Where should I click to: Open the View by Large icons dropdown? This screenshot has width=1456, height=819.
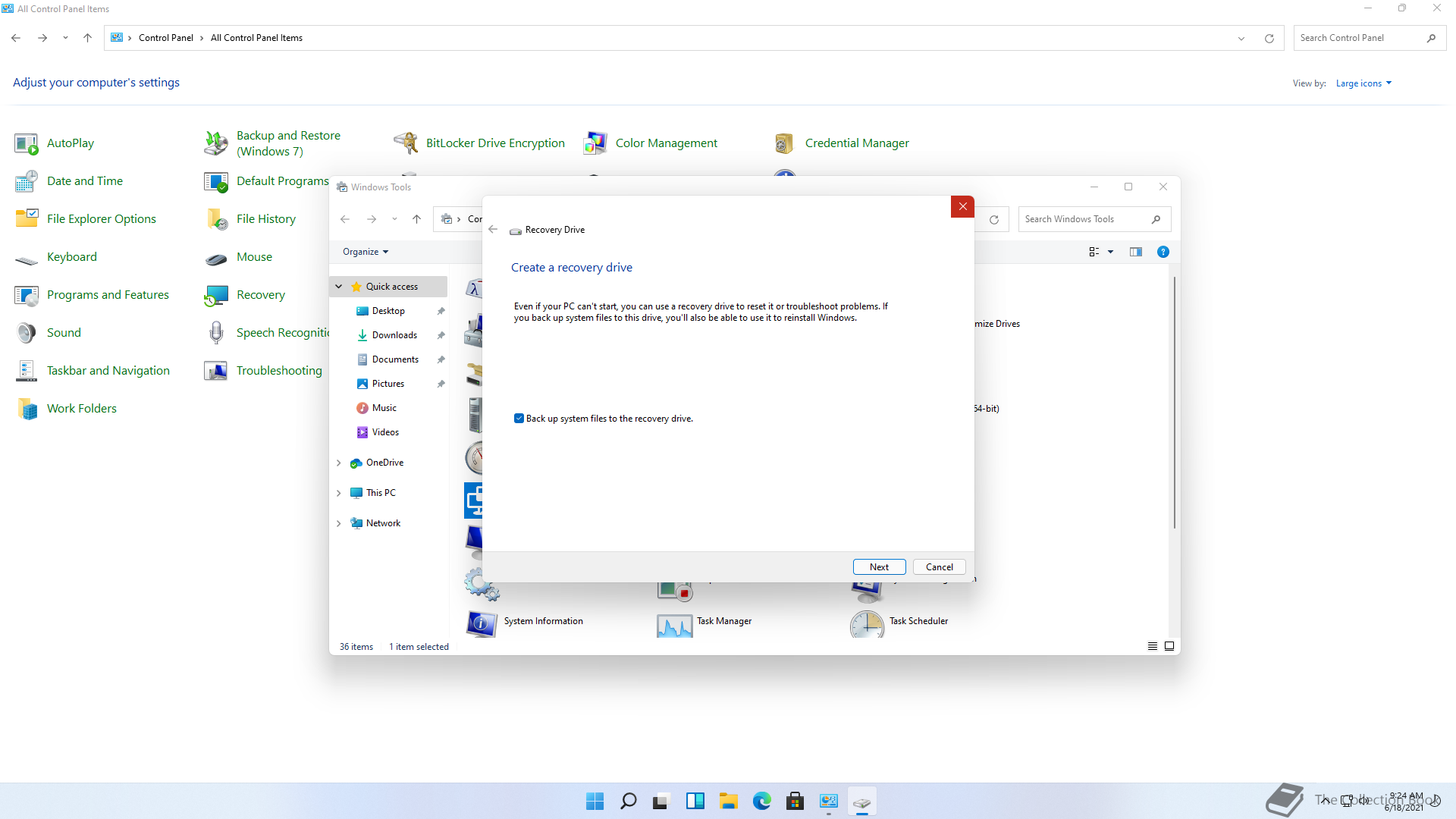(1363, 83)
